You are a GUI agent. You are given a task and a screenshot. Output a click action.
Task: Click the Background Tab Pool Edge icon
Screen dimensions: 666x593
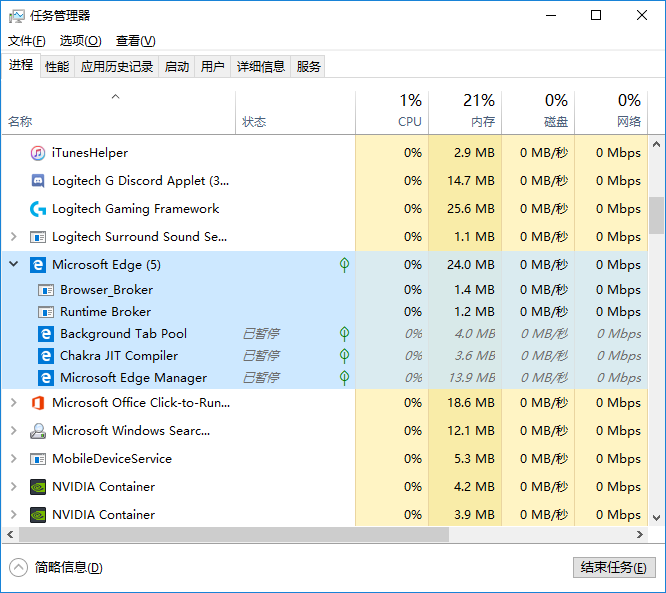(46, 334)
